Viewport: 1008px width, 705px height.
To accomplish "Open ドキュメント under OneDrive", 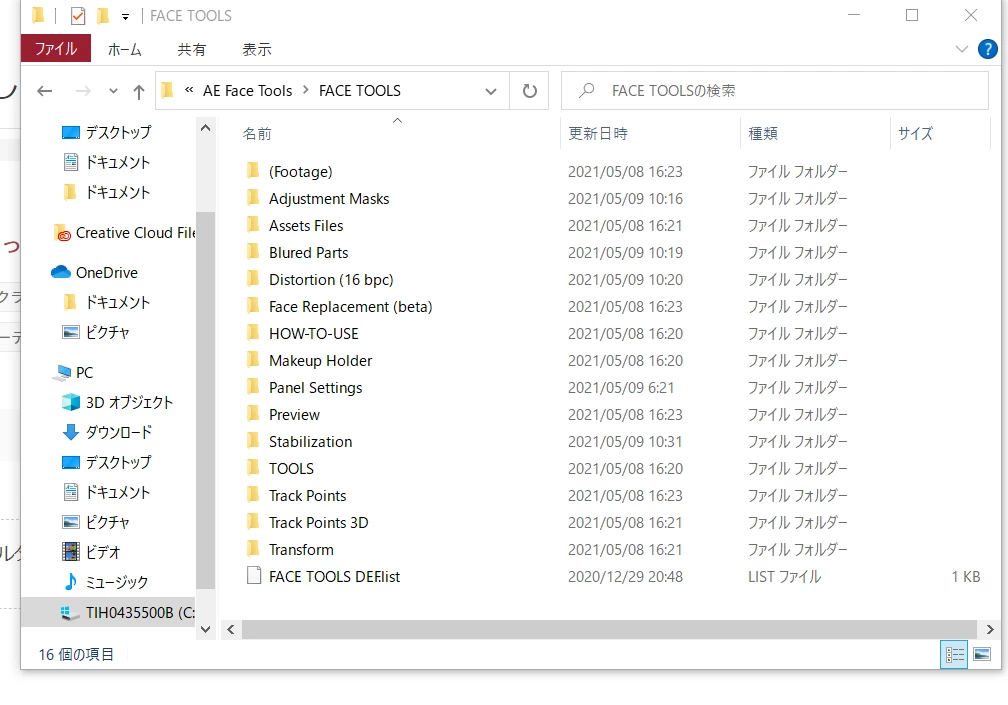I will pyautogui.click(x=107, y=302).
